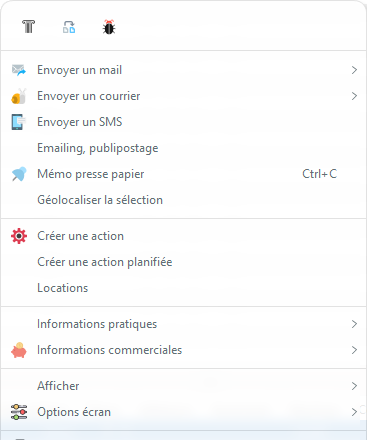
Task: Click the snail icon for courrier
Action: point(19,96)
